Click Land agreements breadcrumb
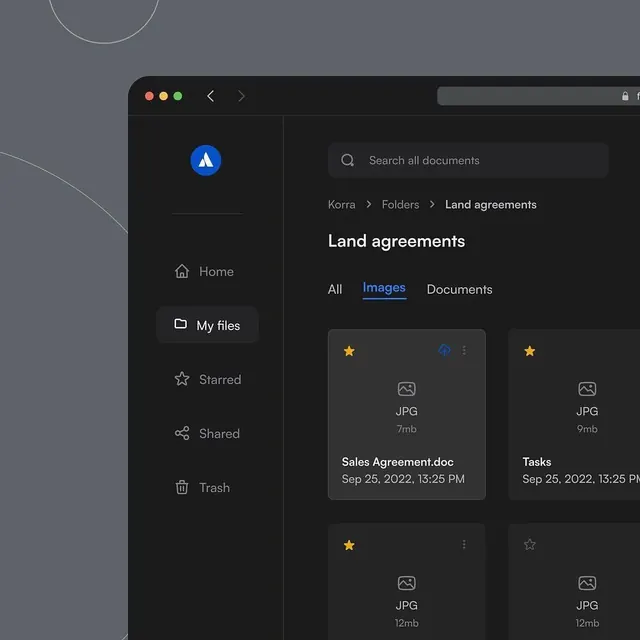Image resolution: width=640 pixels, height=640 pixels. click(x=491, y=204)
